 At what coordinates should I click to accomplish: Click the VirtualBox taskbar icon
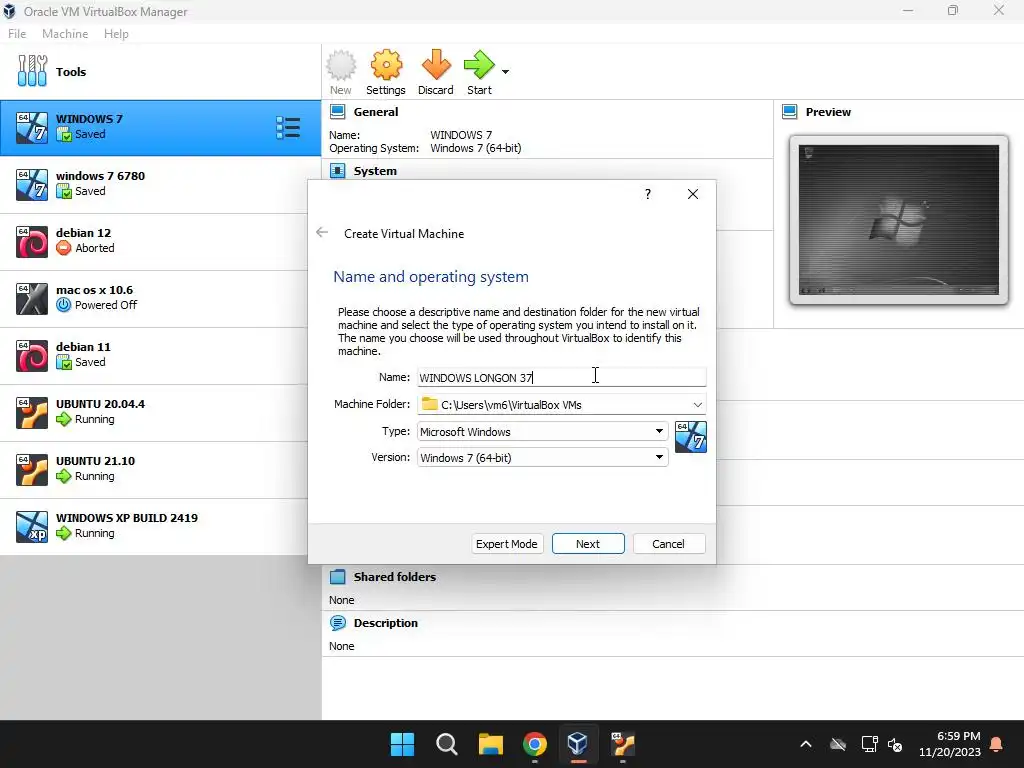[x=578, y=744]
